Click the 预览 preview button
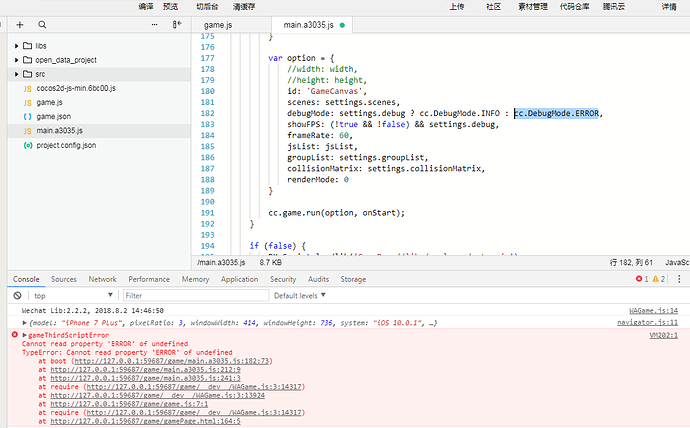Image resolution: width=690 pixels, height=428 pixels. coord(170,7)
